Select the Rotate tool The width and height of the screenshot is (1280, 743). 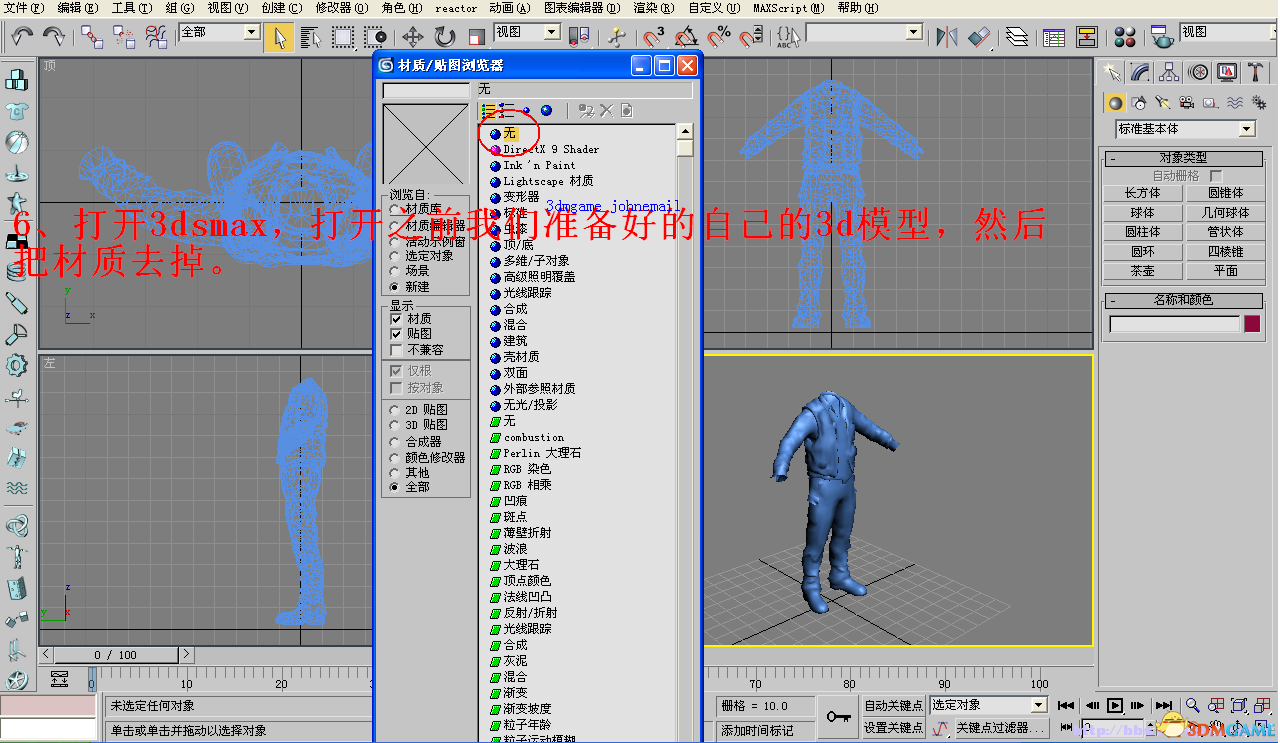coord(445,37)
